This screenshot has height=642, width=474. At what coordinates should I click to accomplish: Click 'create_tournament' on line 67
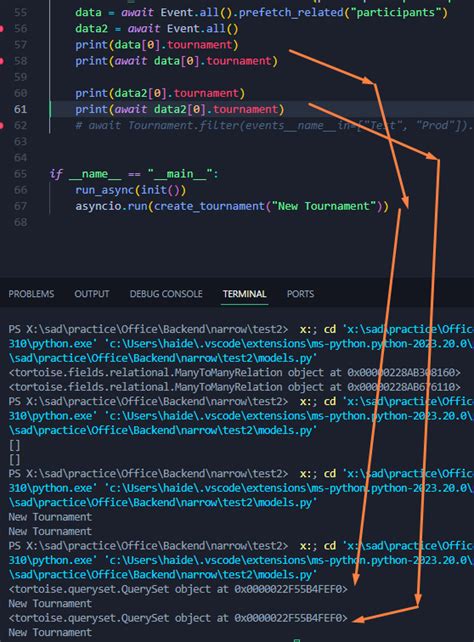point(209,206)
